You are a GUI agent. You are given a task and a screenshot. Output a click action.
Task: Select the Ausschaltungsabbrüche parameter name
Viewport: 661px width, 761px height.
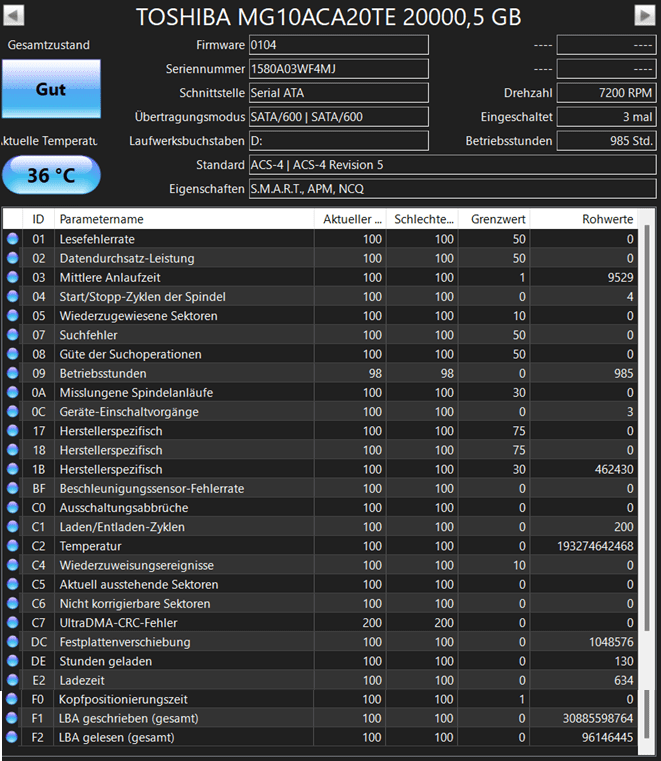coord(124,508)
